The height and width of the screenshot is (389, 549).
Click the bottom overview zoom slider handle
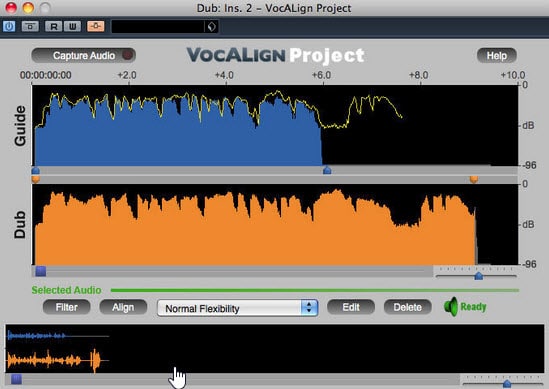[507, 384]
